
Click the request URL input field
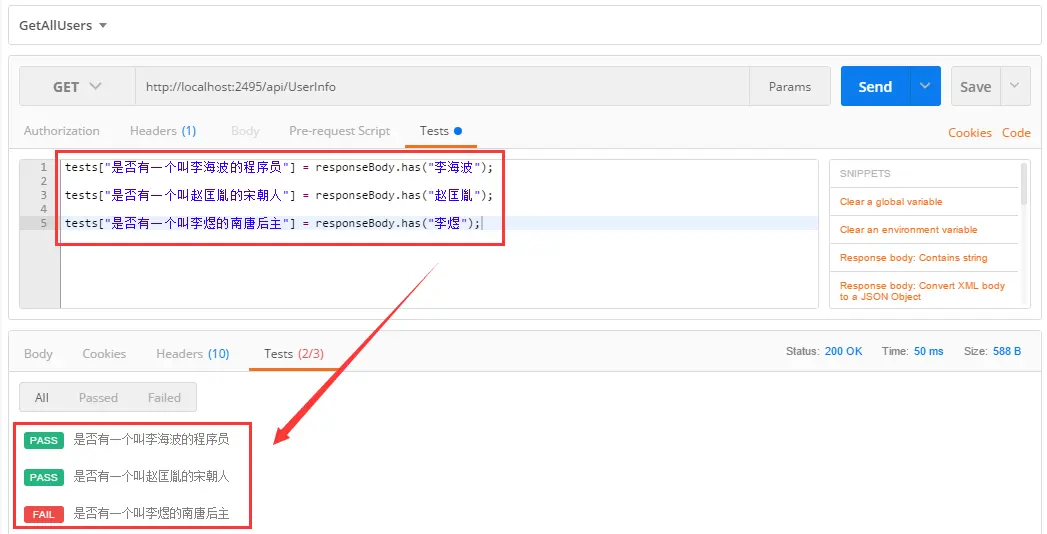442,87
